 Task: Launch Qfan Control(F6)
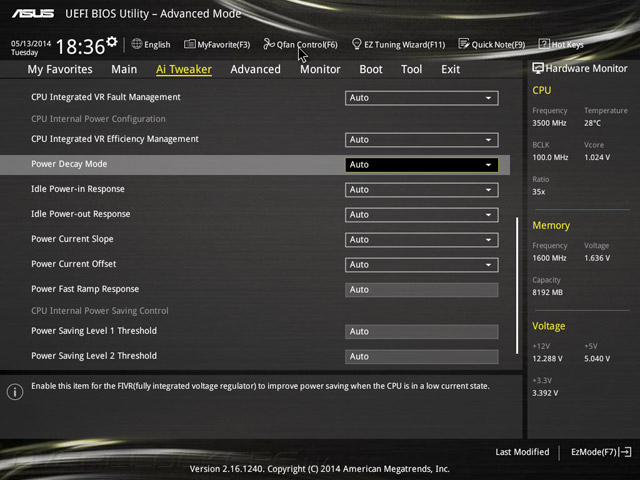pos(300,44)
